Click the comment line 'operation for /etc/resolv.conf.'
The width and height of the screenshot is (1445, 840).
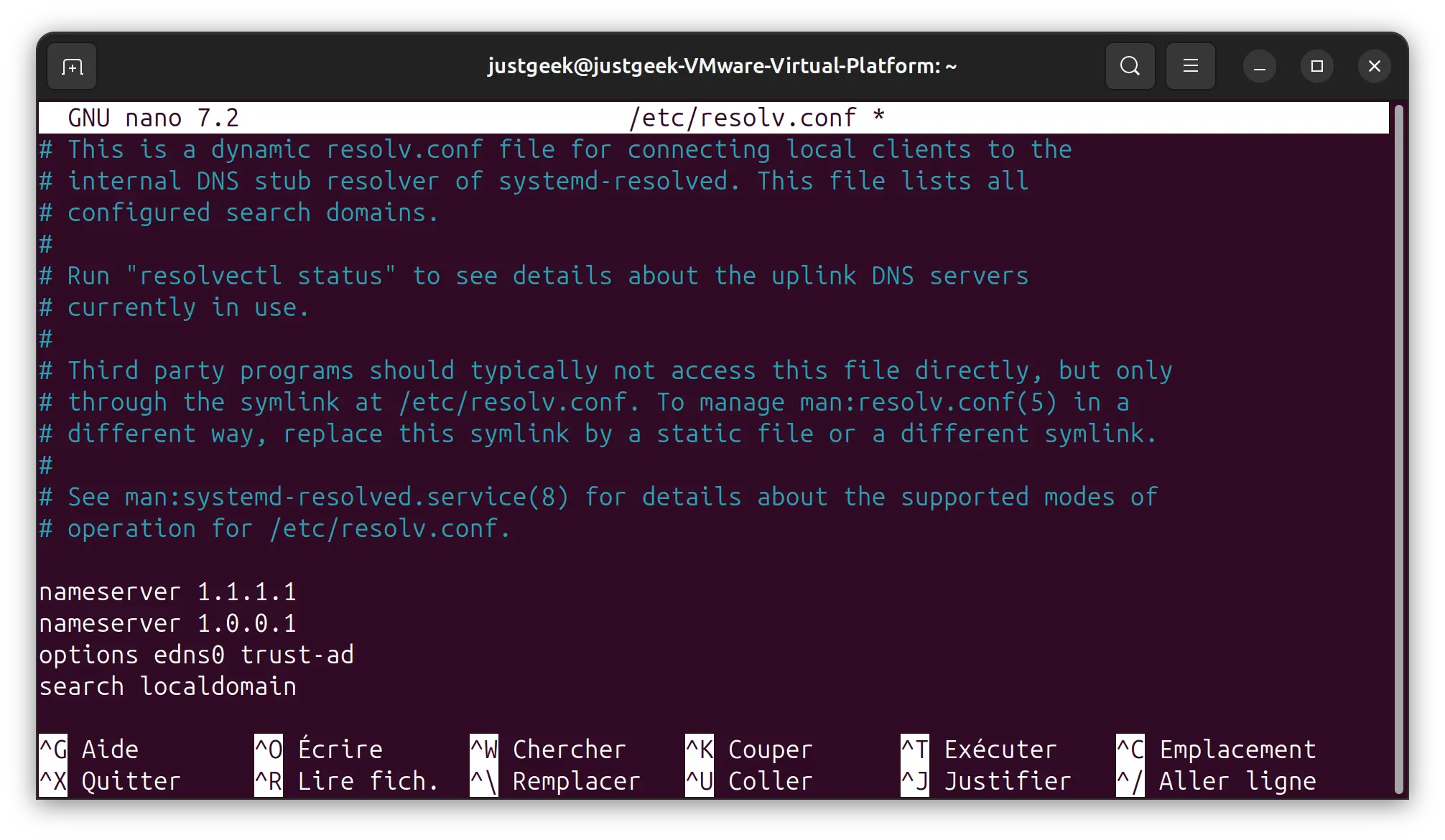(x=275, y=528)
